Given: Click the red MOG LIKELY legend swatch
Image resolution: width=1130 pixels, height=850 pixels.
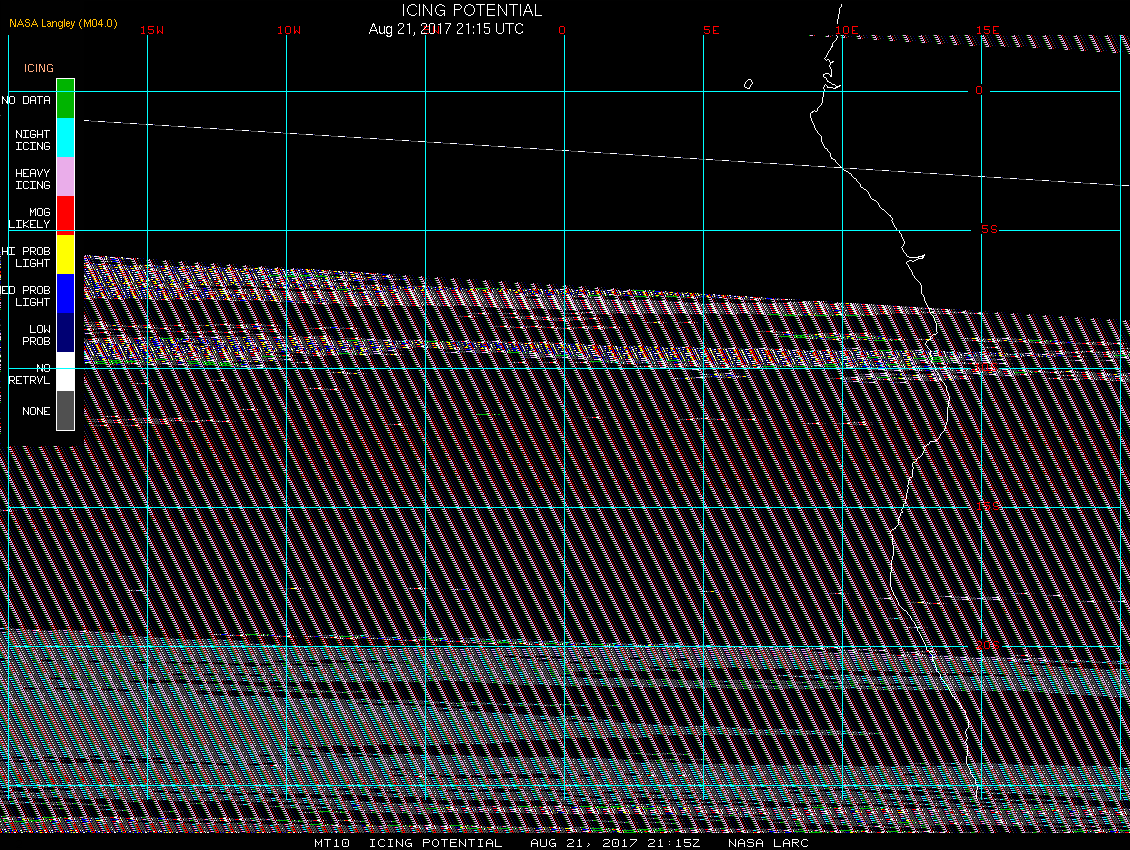Looking at the screenshot, I should point(66,216).
